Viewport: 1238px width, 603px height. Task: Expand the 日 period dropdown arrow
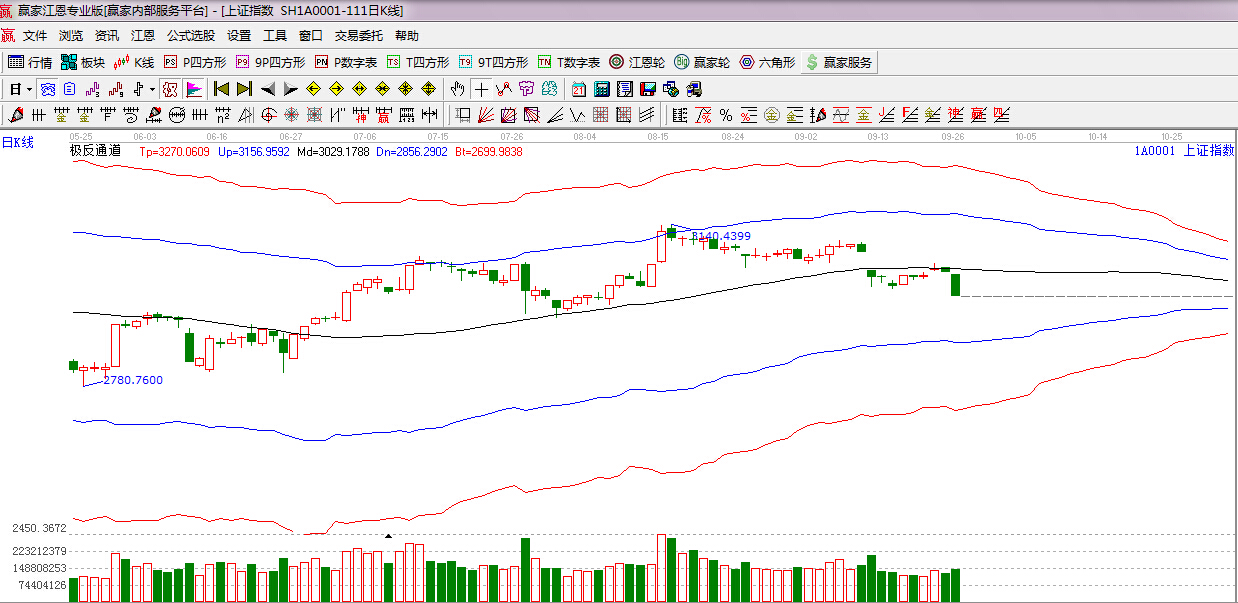tap(29, 89)
